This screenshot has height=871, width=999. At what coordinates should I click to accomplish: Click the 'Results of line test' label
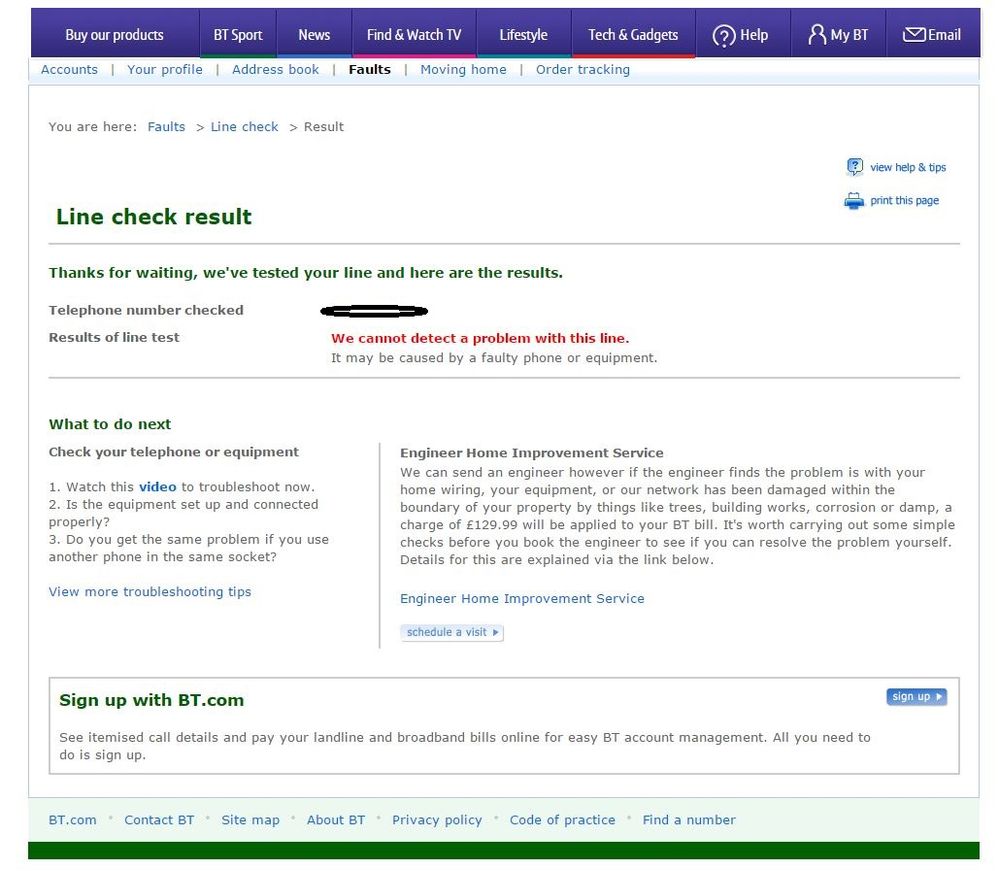point(114,338)
